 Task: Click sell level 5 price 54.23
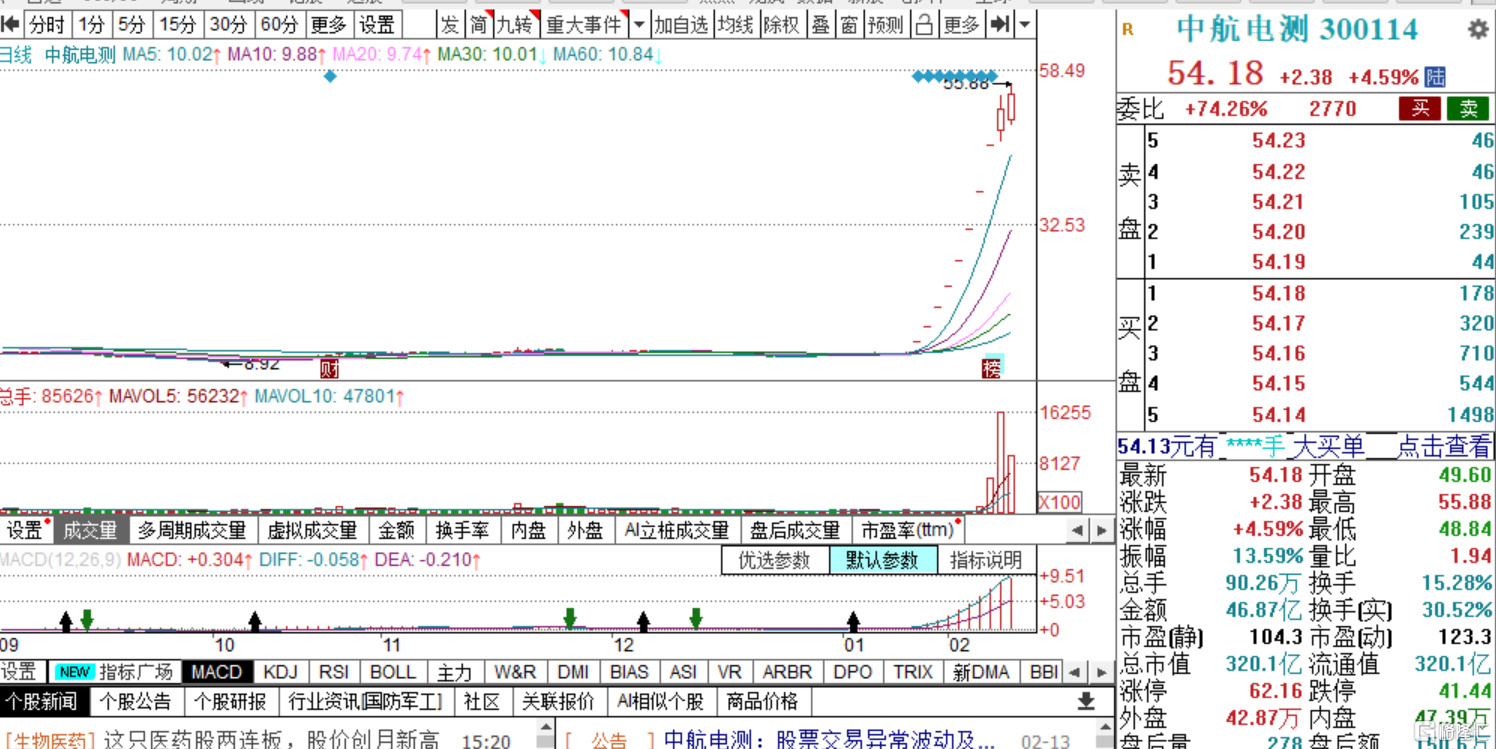[1278, 140]
